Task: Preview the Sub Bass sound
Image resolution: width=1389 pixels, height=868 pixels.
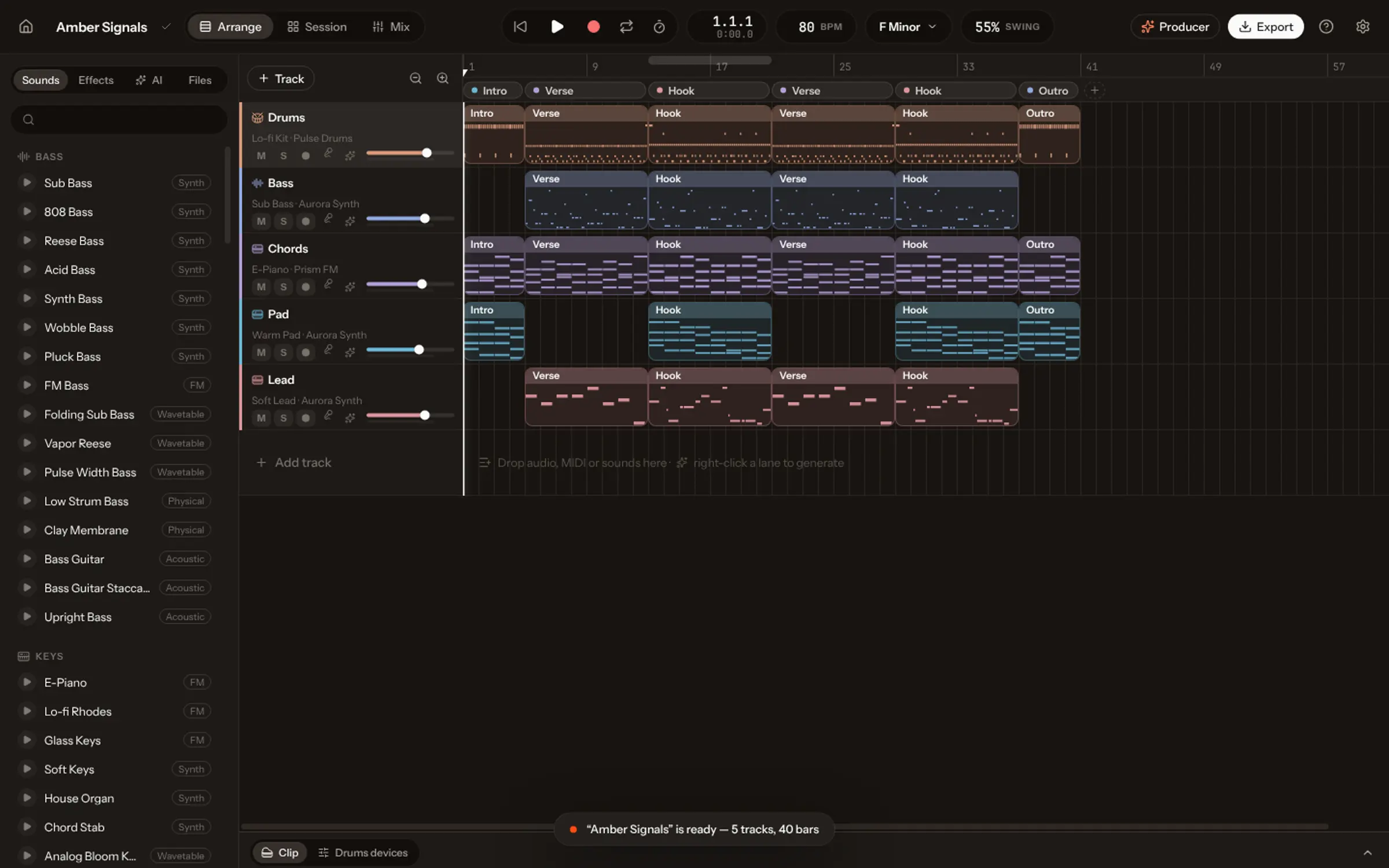Action: pos(27,182)
